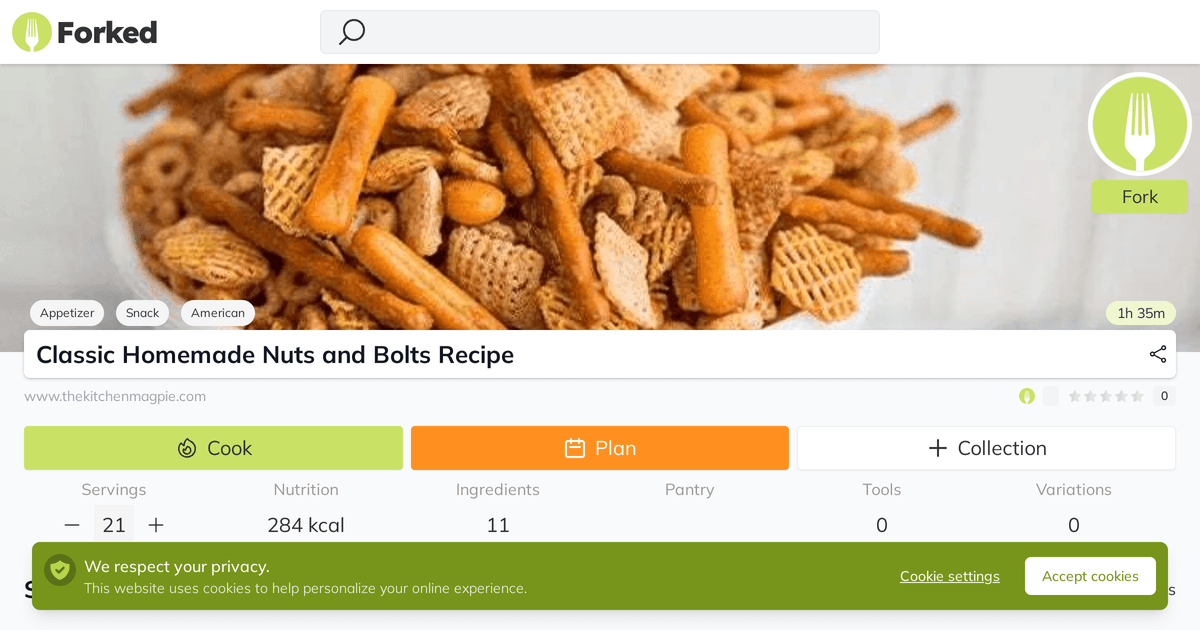Click the Forked logo fork icon

click(x=30, y=31)
